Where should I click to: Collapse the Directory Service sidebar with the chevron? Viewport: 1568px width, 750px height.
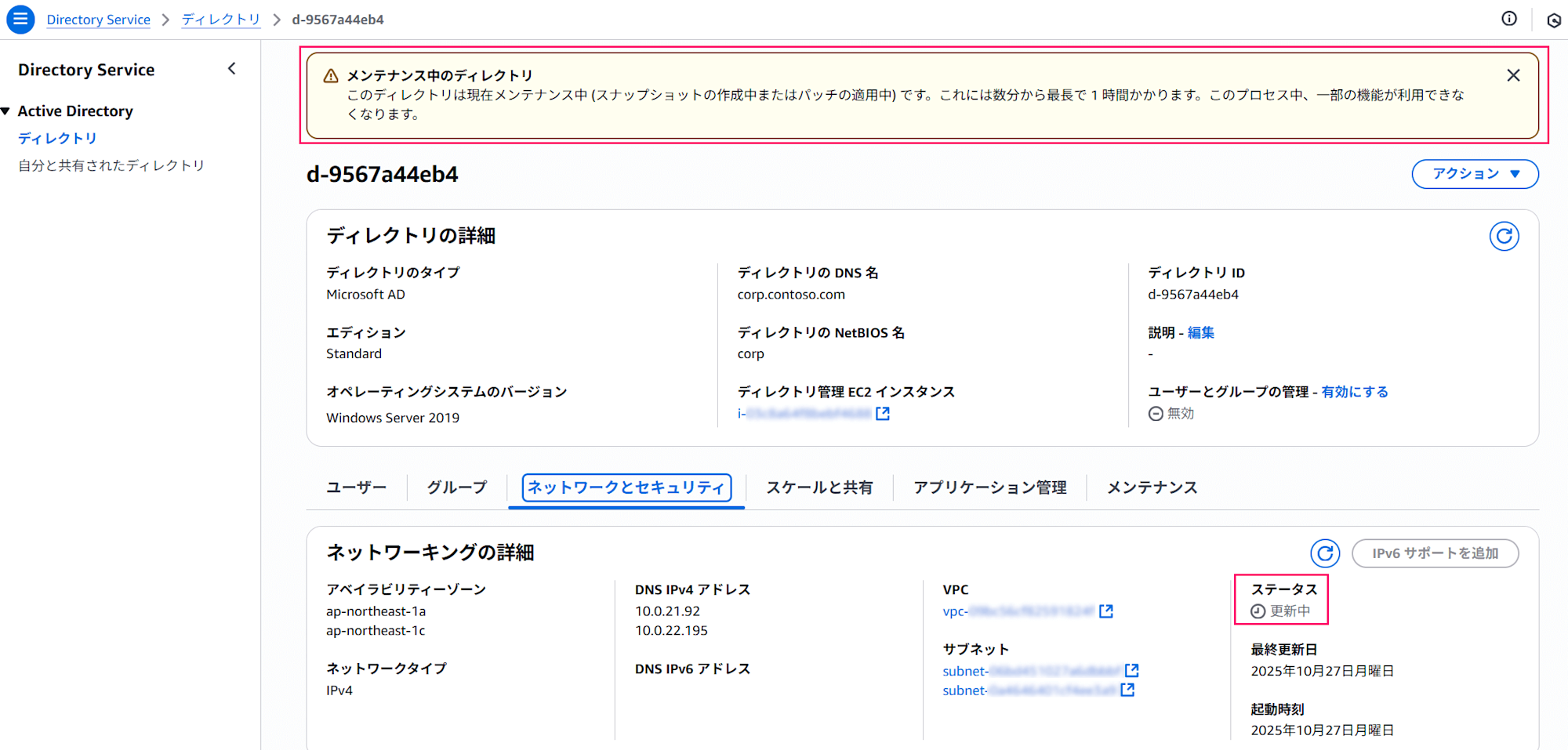click(x=231, y=68)
